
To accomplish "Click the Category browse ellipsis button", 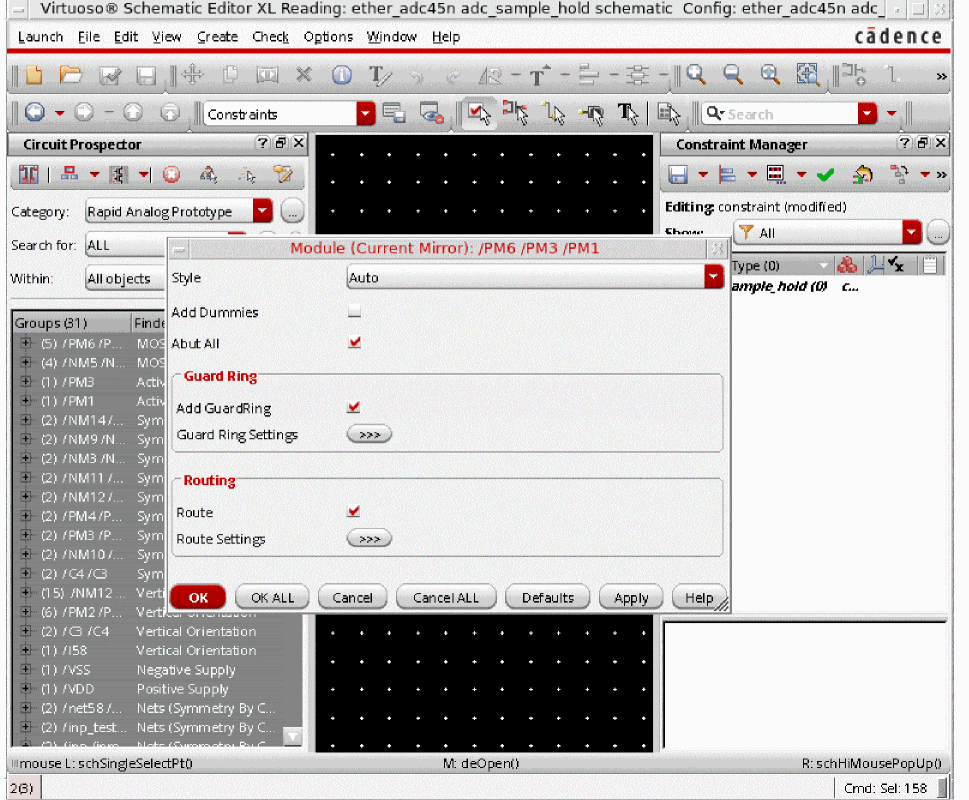I will click(x=292, y=211).
